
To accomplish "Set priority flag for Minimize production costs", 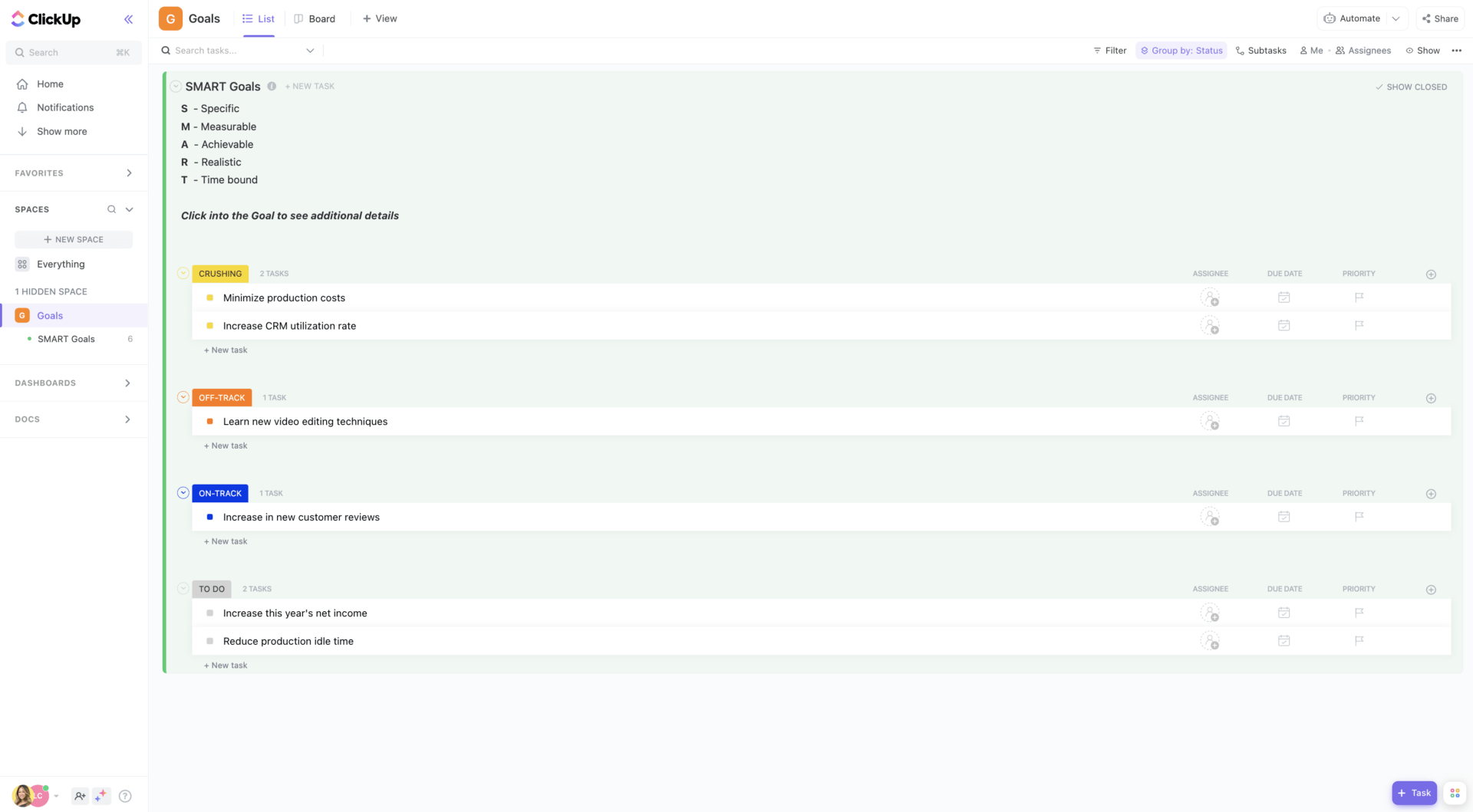I will pos(1359,298).
